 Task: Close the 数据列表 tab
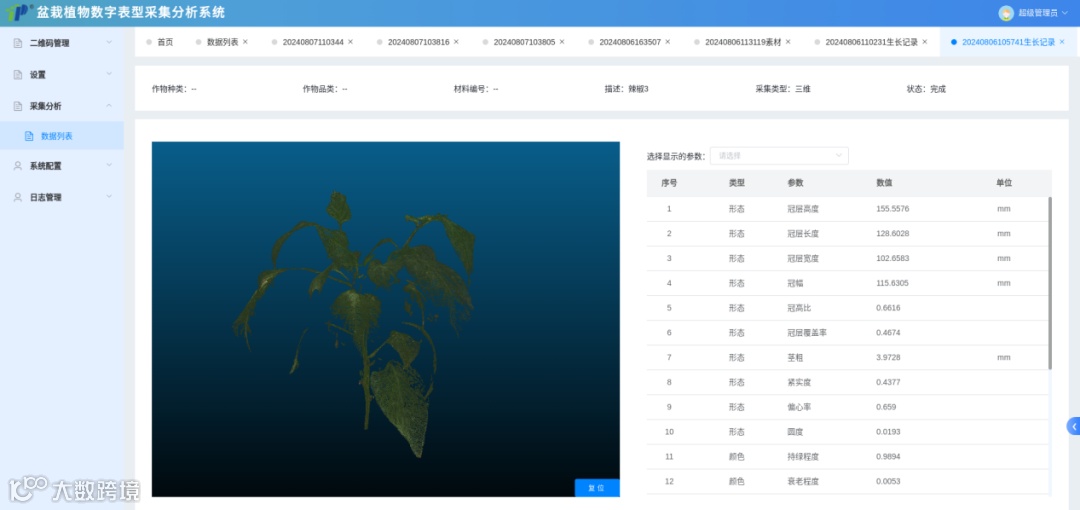click(x=245, y=42)
